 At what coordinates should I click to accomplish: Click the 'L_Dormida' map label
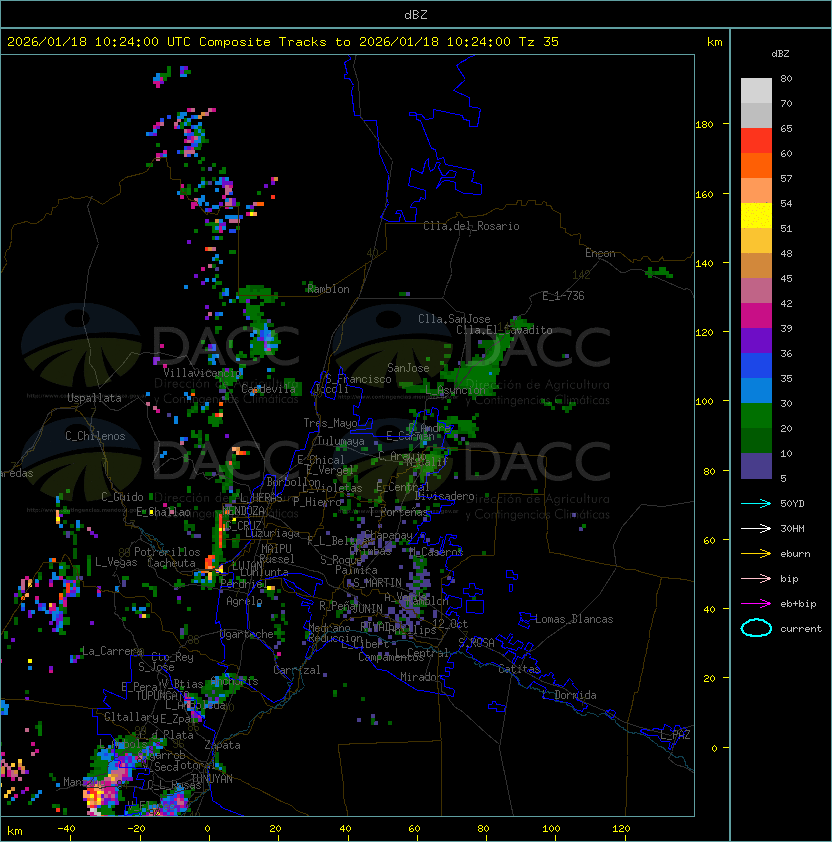tap(569, 695)
